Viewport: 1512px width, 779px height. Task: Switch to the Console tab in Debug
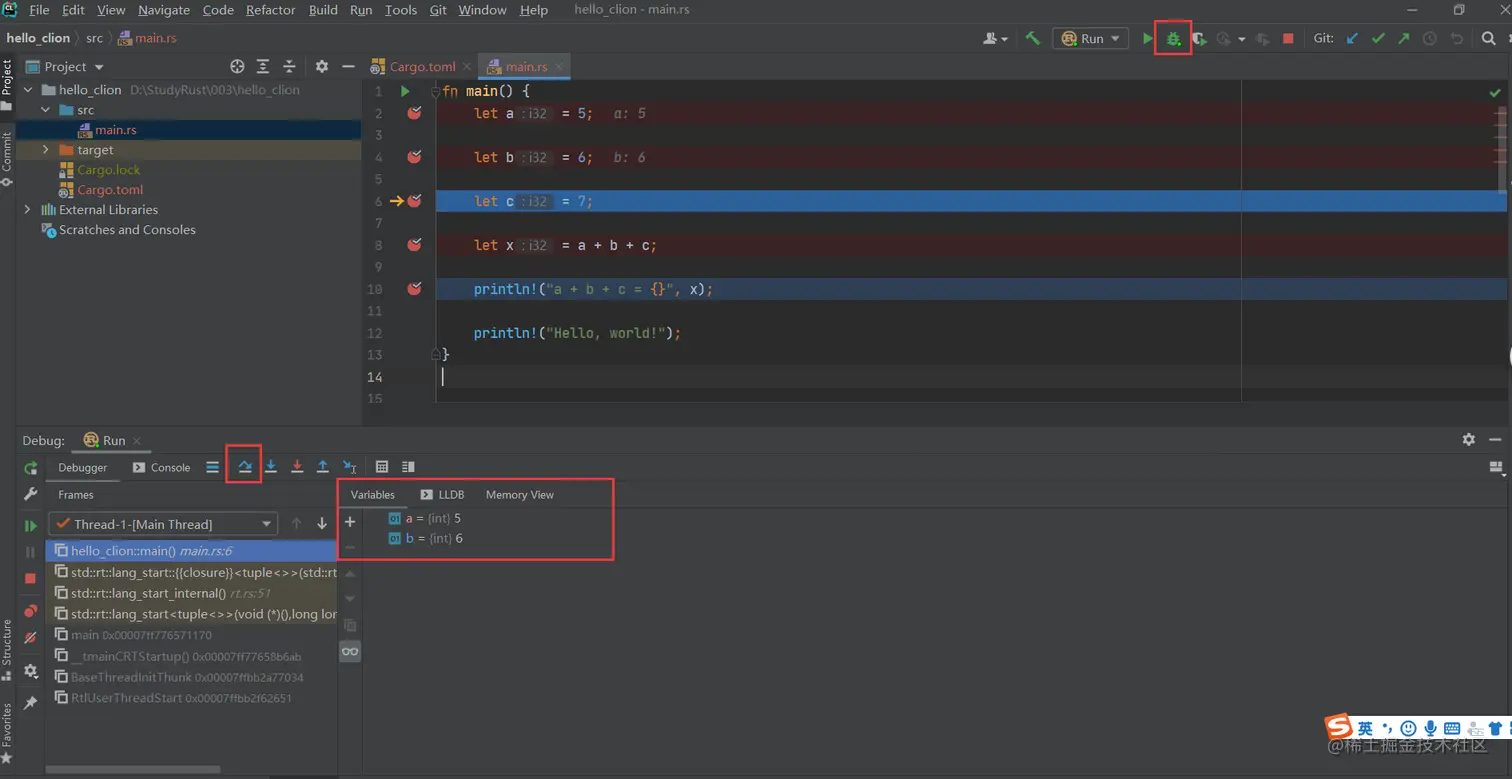tap(162, 467)
